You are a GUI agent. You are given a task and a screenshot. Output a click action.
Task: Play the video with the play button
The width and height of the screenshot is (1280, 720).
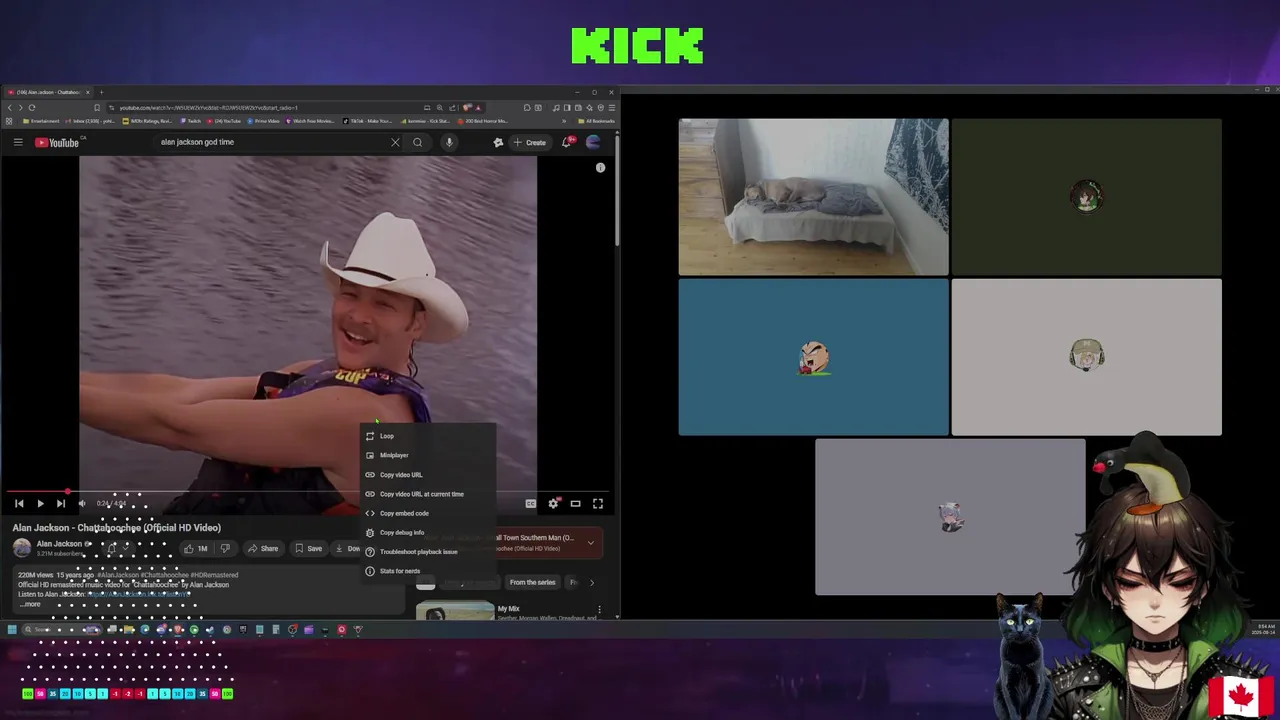coord(40,504)
